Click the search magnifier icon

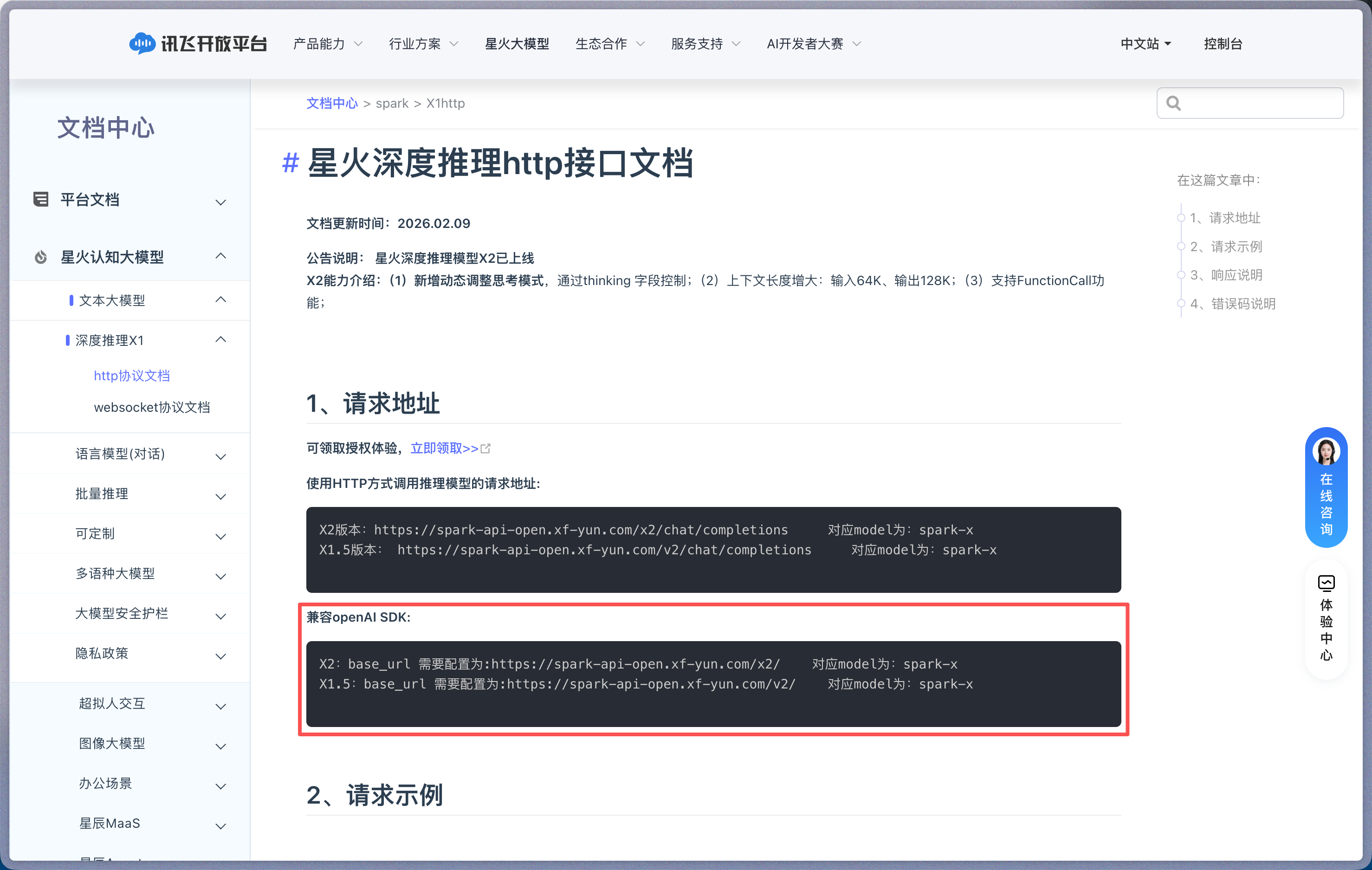coord(1174,103)
